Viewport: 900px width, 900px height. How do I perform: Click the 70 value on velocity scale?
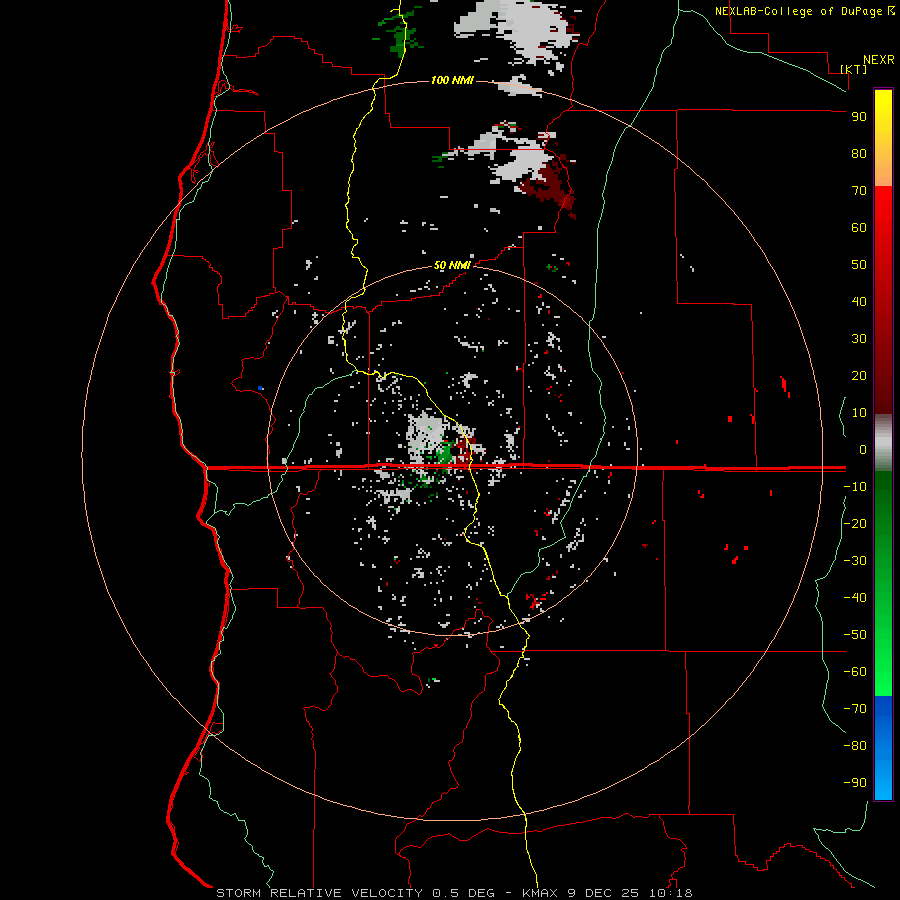coord(859,191)
